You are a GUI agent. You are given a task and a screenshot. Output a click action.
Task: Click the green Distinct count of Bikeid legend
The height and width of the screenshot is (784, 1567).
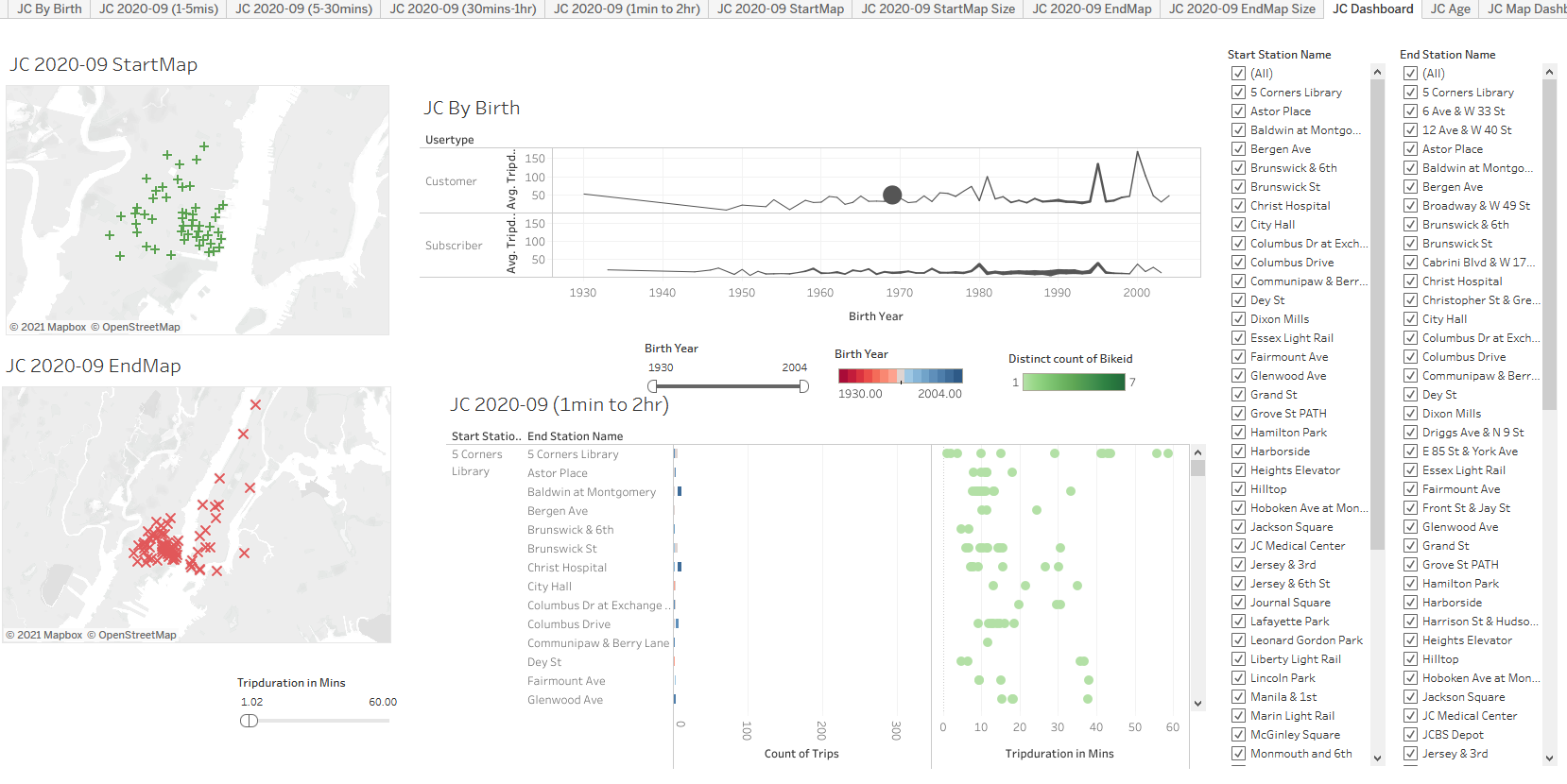click(1074, 383)
